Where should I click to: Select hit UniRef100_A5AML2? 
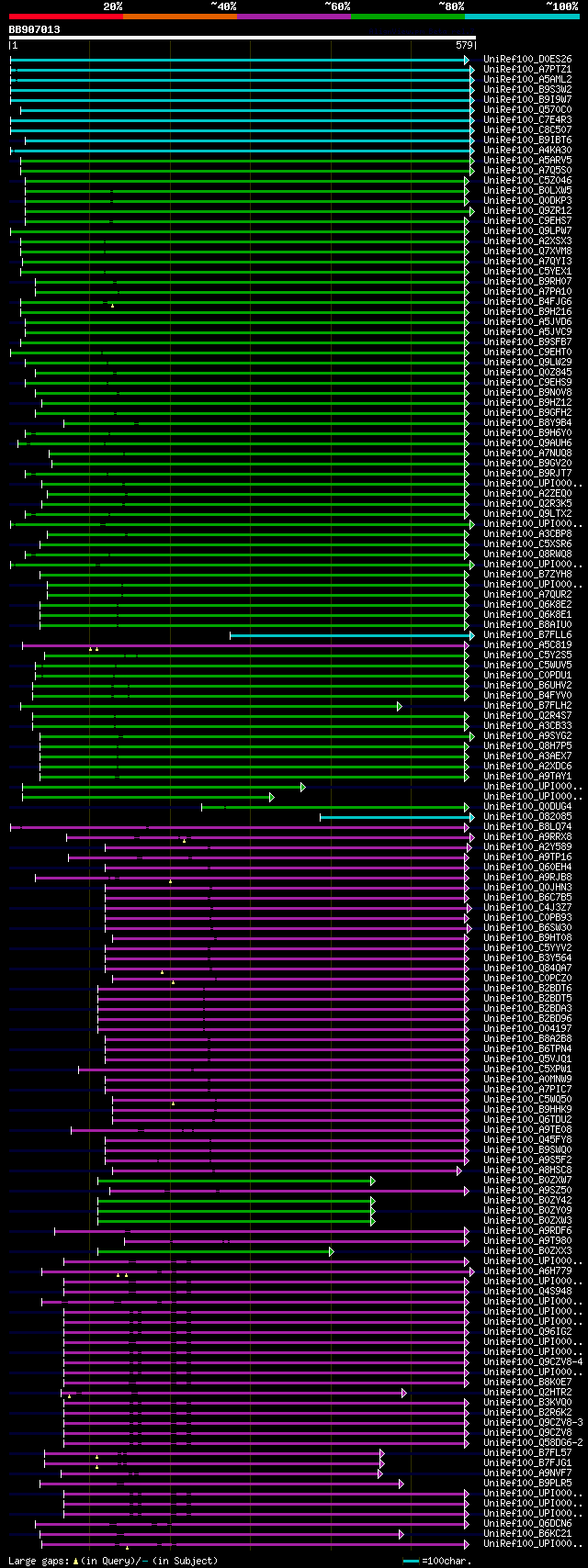pyautogui.click(x=527, y=80)
